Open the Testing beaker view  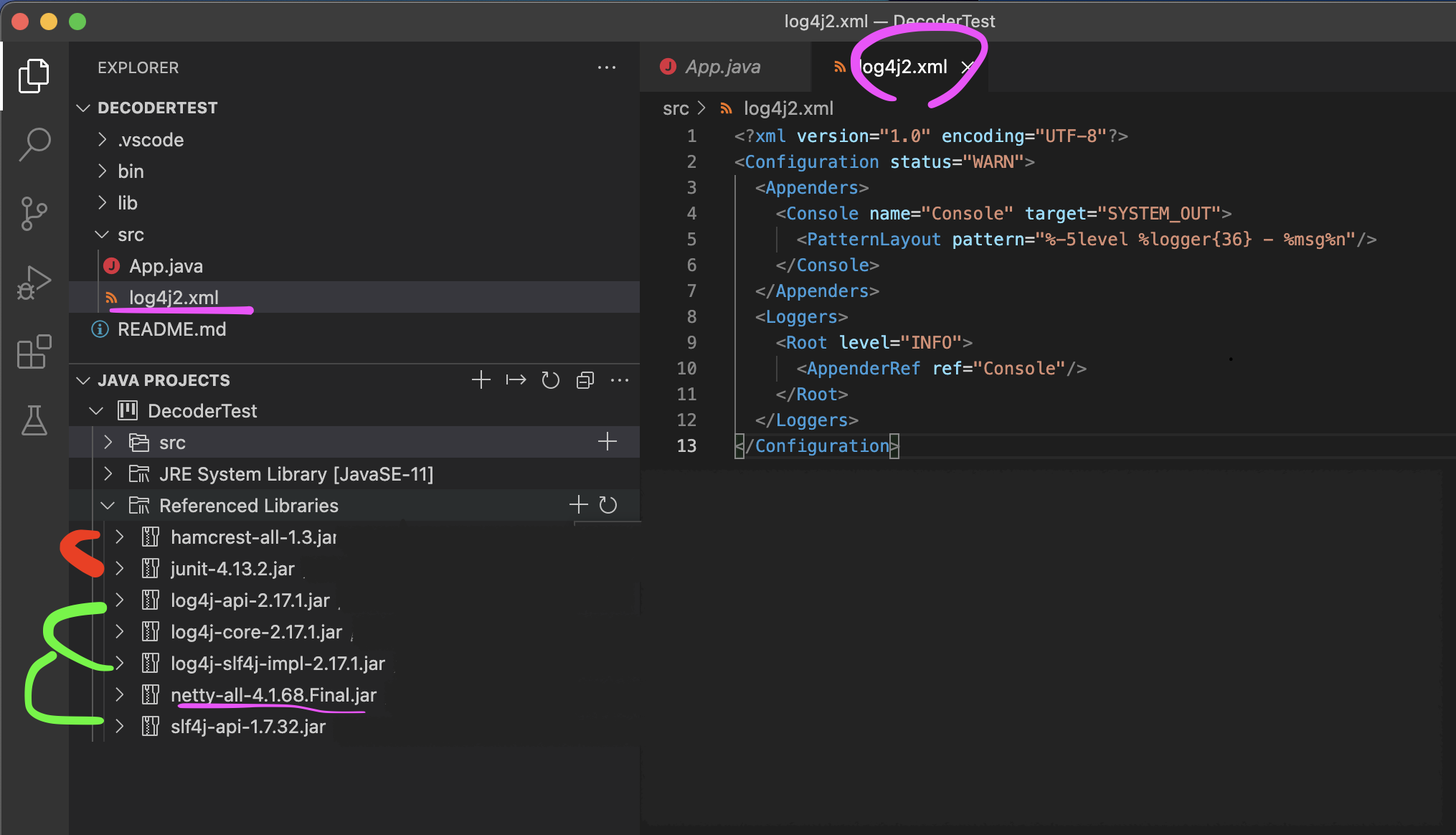pyautogui.click(x=34, y=420)
